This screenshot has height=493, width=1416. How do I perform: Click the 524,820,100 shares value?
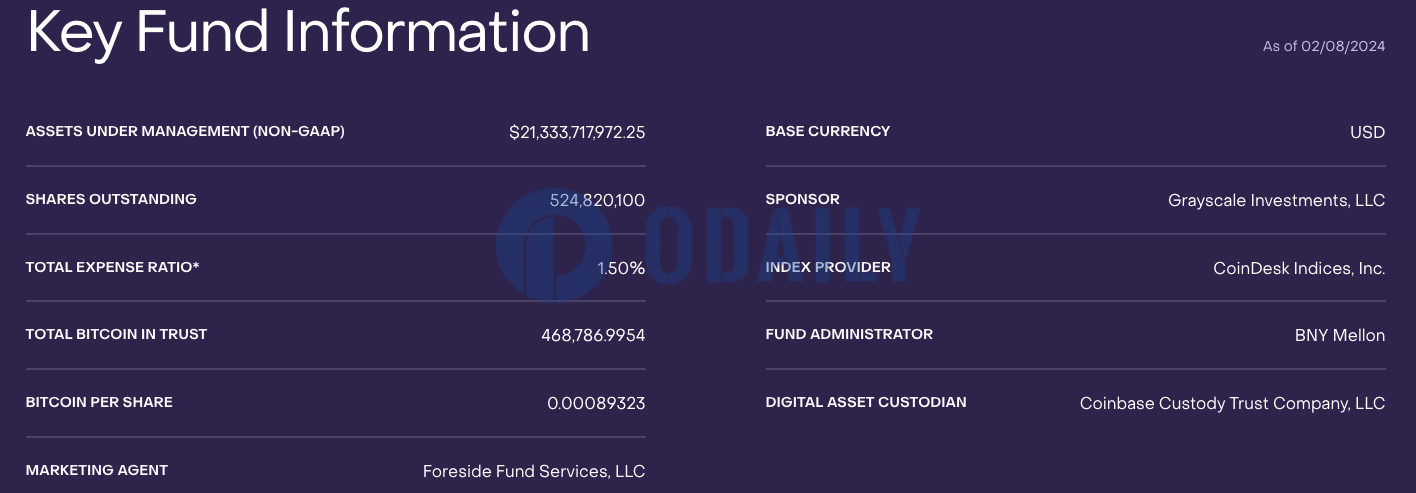pyautogui.click(x=597, y=200)
